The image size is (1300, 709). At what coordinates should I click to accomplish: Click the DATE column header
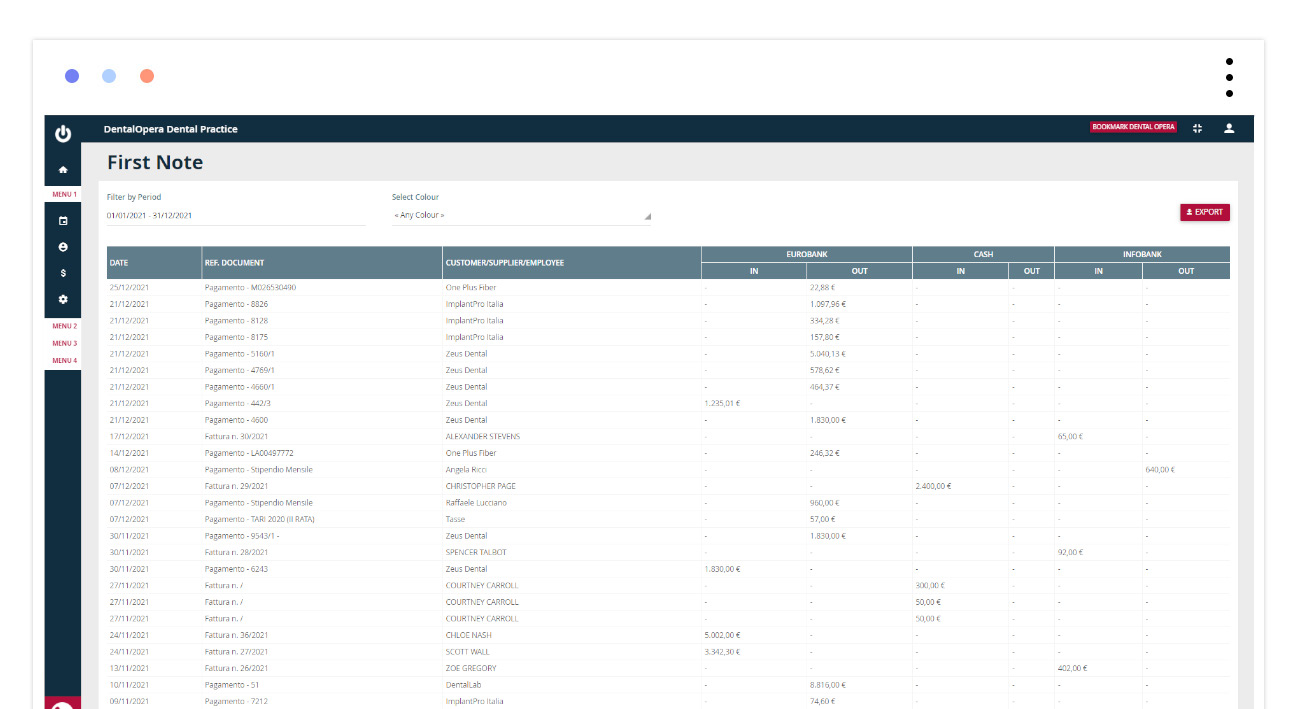[154, 263]
